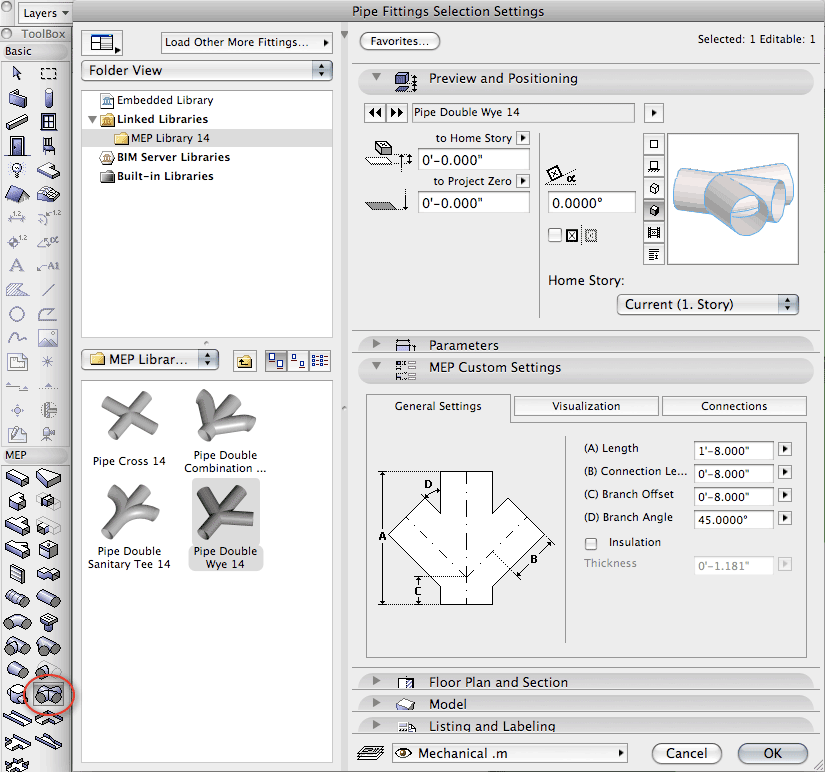Toggle the mirror library part checkbox
825x772 pixels.
pos(555,235)
